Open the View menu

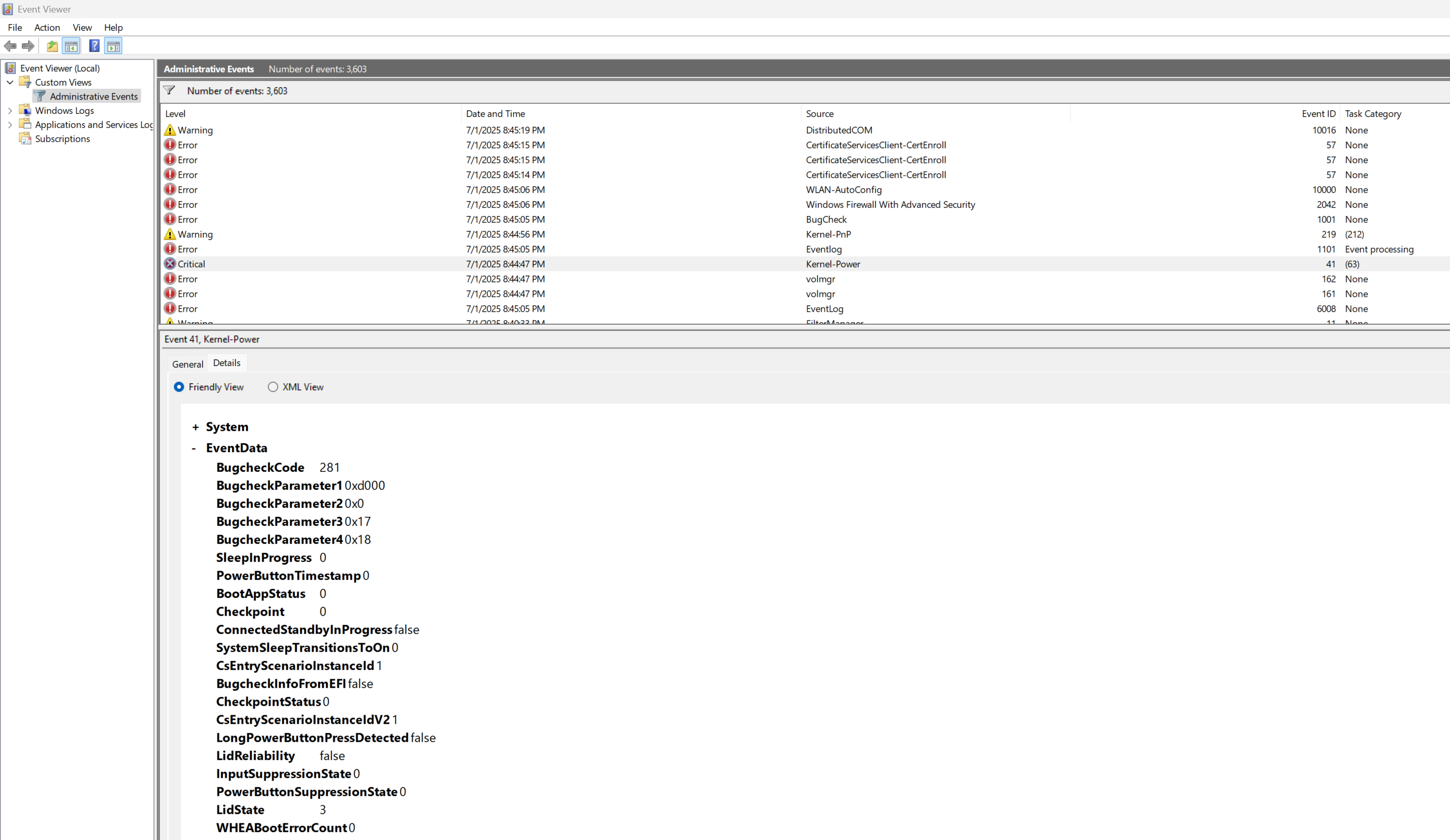coord(82,27)
